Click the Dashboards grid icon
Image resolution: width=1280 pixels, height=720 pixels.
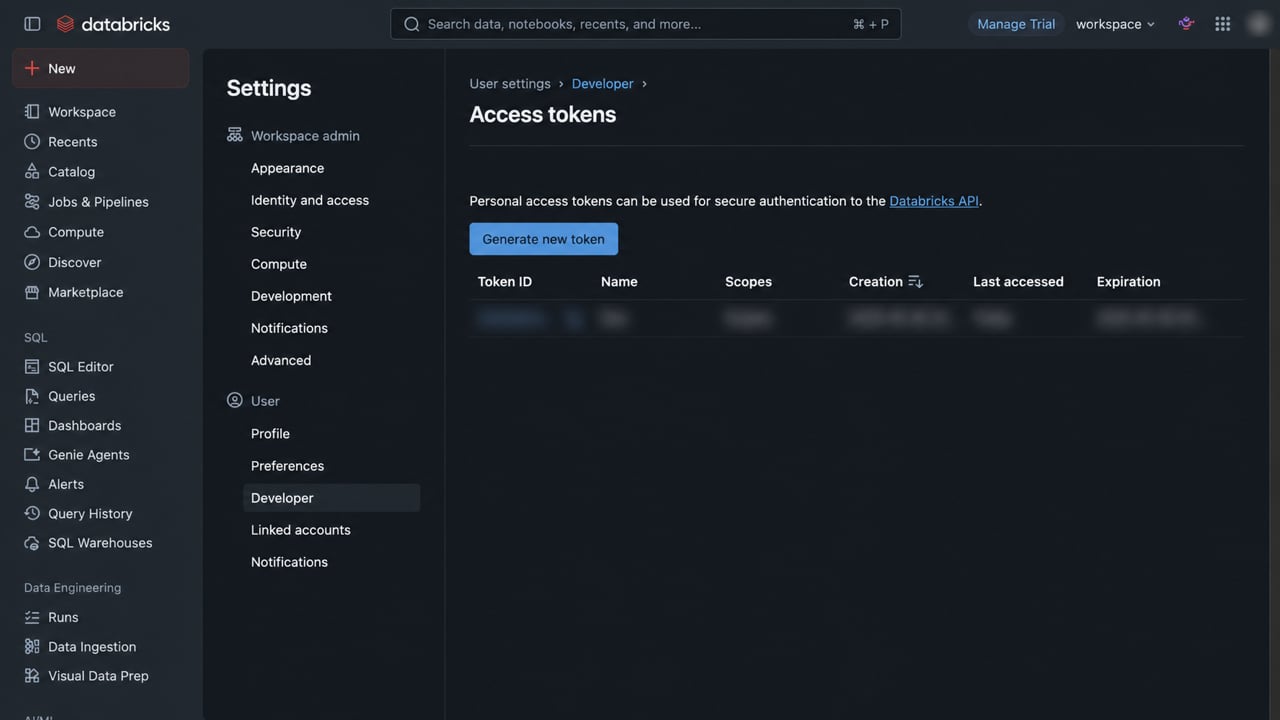(x=32, y=425)
